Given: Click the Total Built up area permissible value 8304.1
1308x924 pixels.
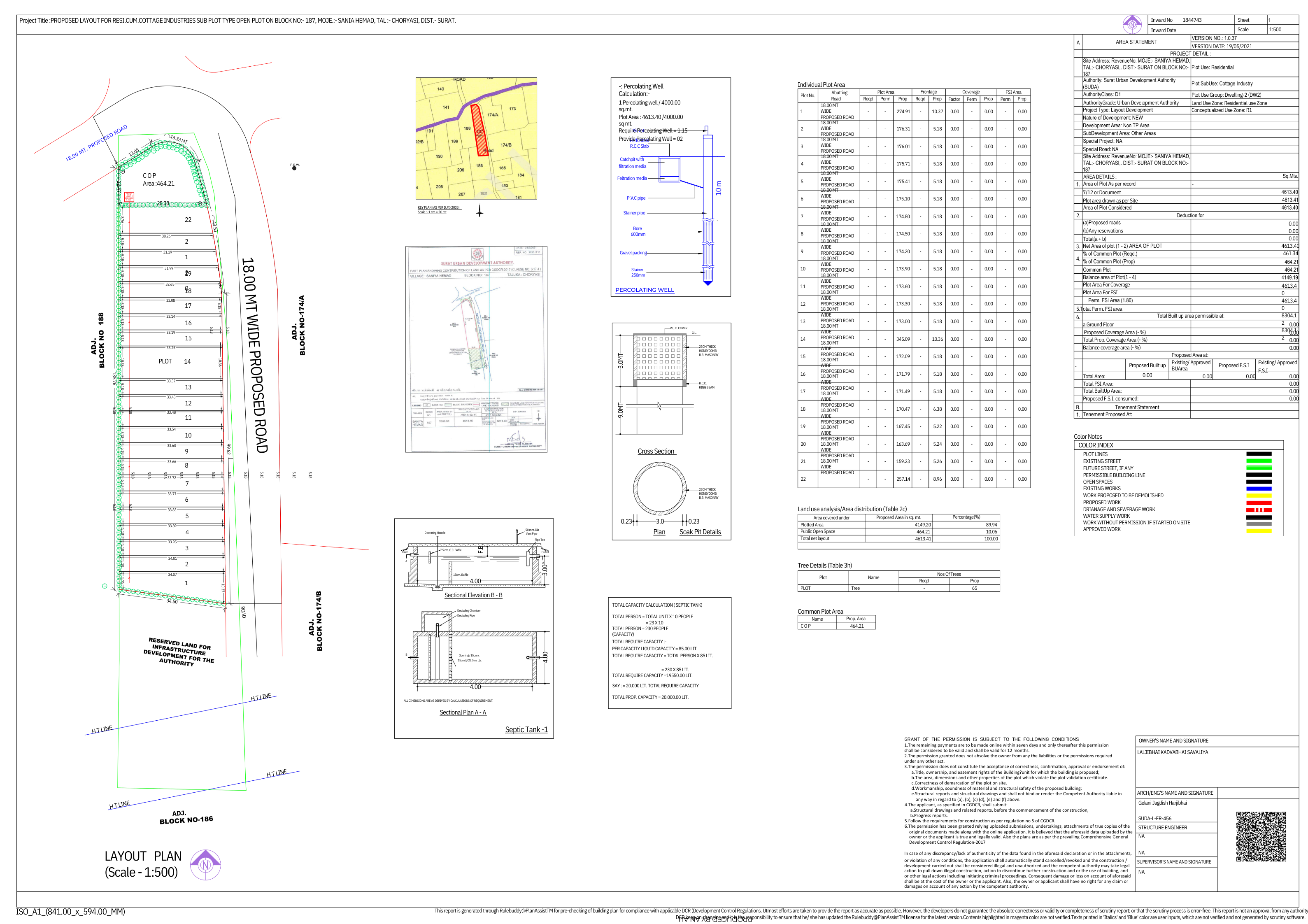Looking at the screenshot, I should tap(1289, 316).
